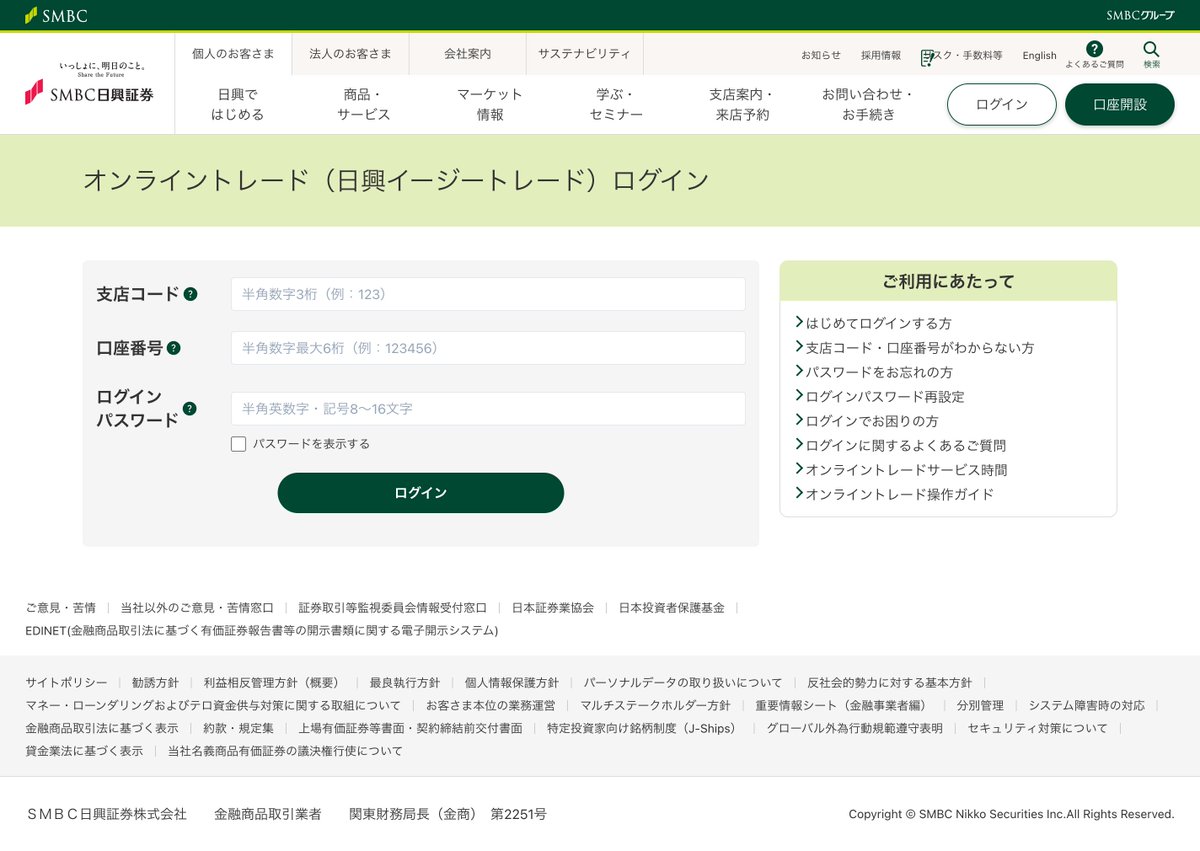This screenshot has height=851, width=1200.
Task: Open the サイトポリシー link
Action: tap(66, 683)
